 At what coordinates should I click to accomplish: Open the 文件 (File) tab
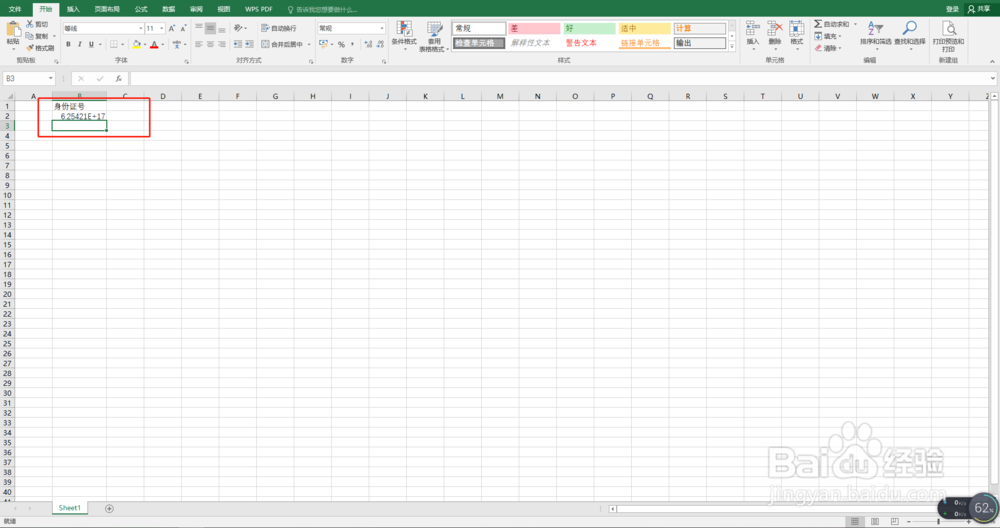tap(15, 9)
